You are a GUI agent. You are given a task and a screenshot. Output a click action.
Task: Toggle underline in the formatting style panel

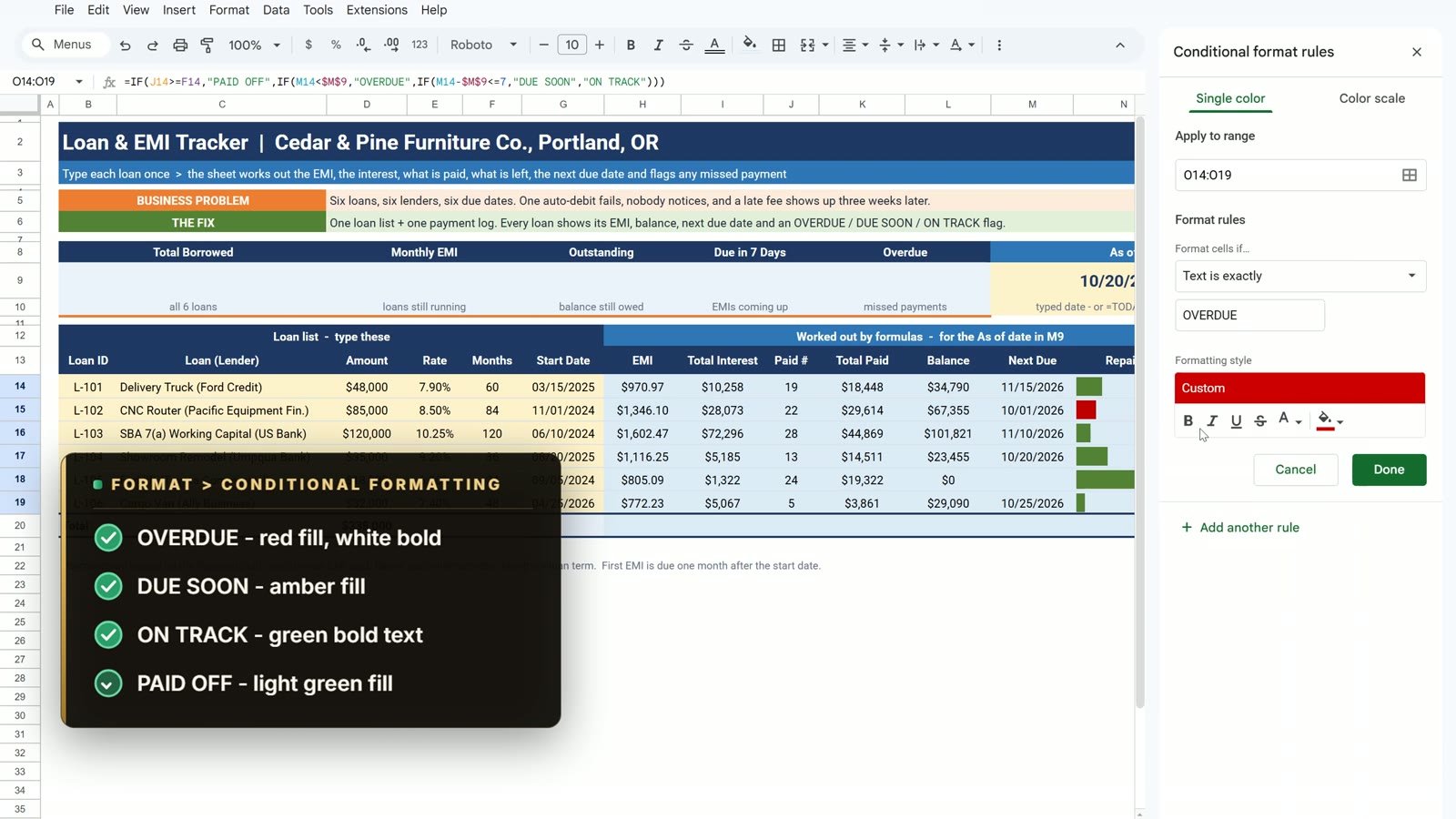(x=1236, y=420)
